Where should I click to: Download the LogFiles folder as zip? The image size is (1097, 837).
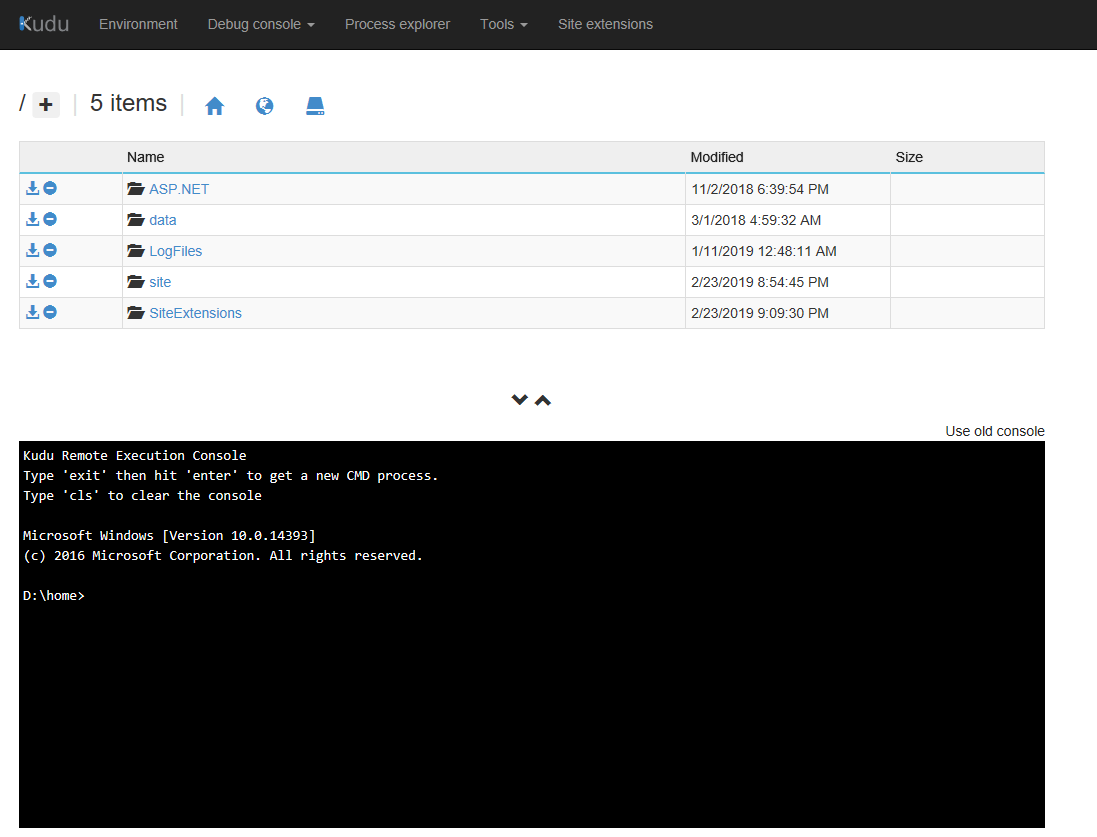point(31,249)
